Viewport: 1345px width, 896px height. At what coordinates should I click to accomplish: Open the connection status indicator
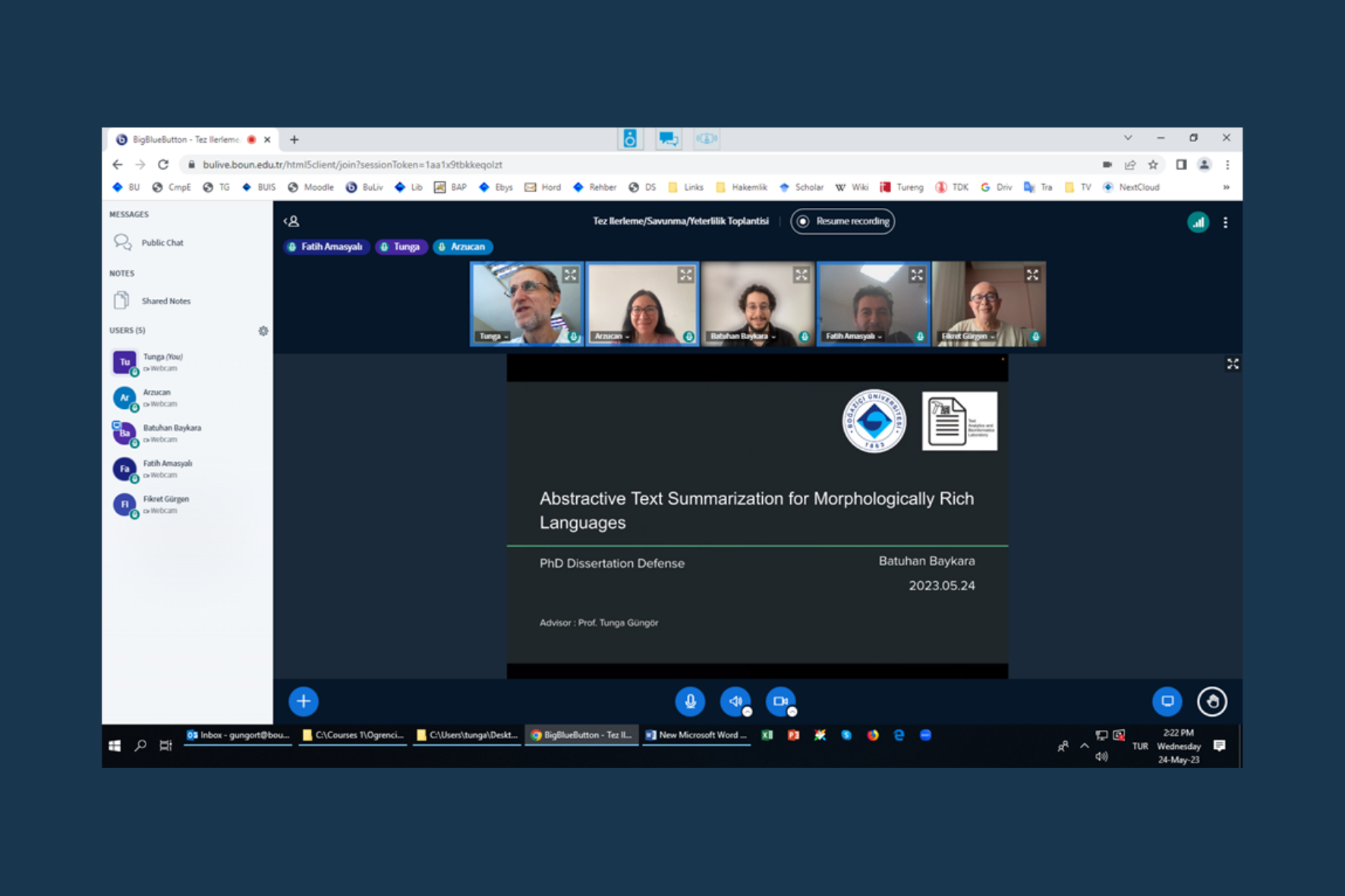click(1198, 222)
